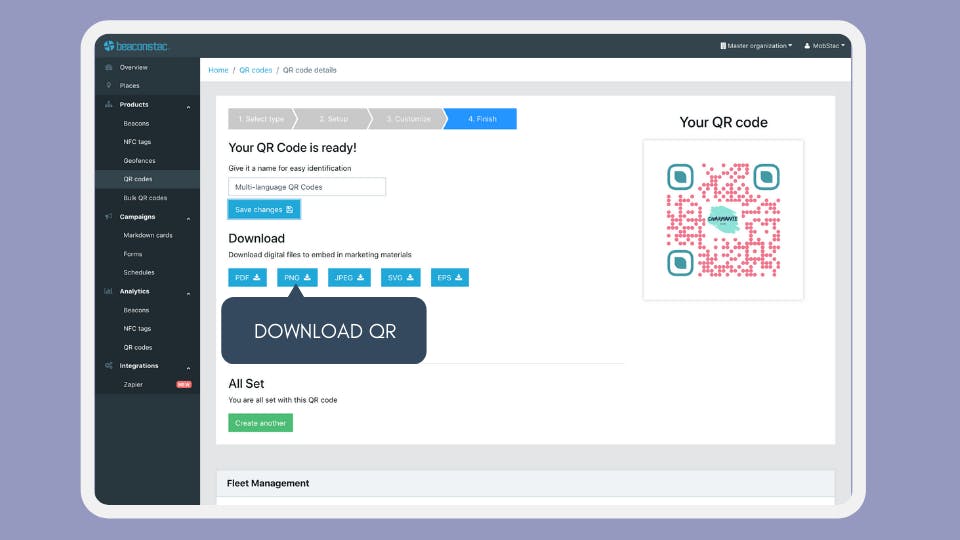Click the generated QR code image
This screenshot has width=960, height=540.
(x=723, y=220)
